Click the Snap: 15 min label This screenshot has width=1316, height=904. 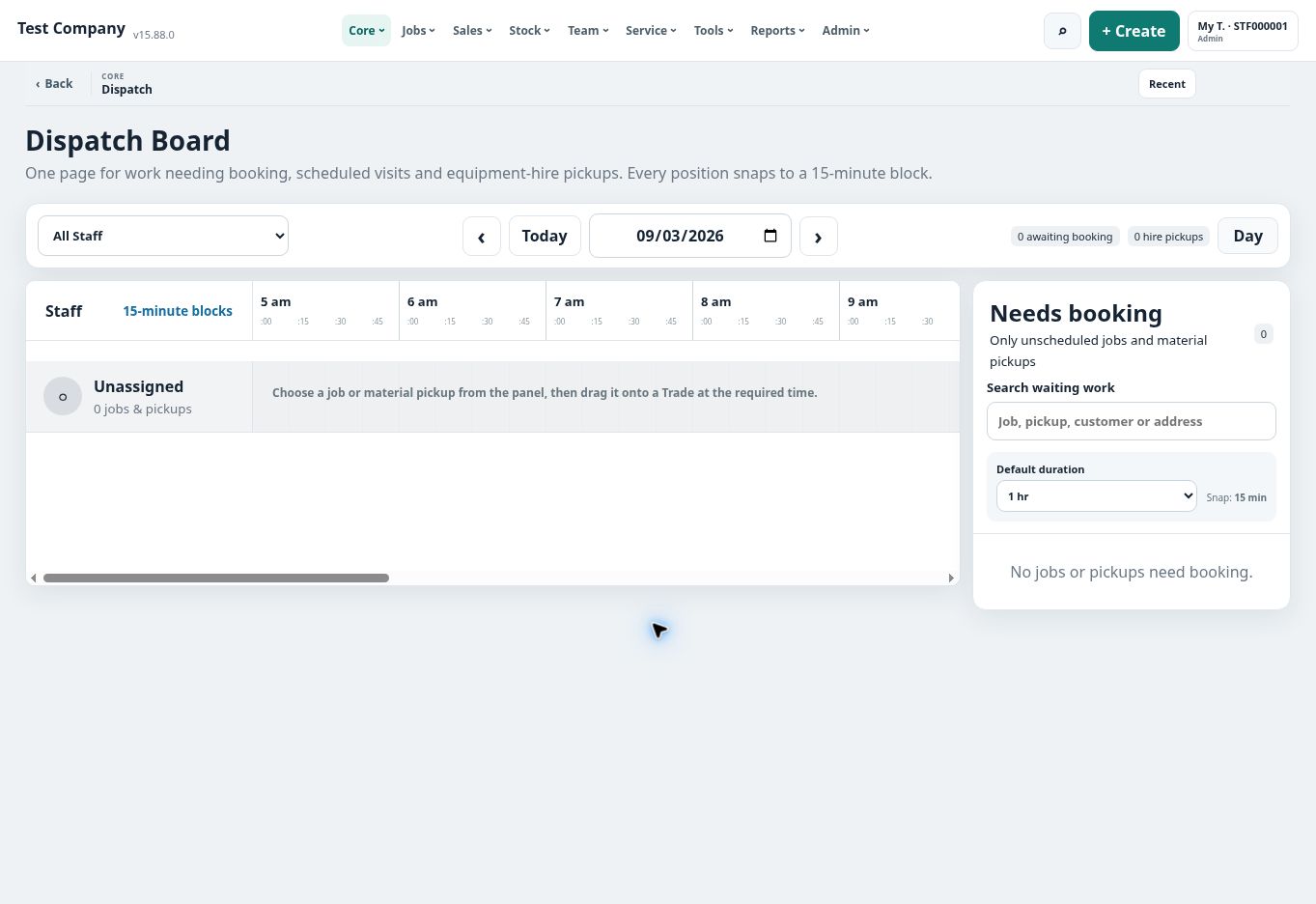tap(1237, 497)
